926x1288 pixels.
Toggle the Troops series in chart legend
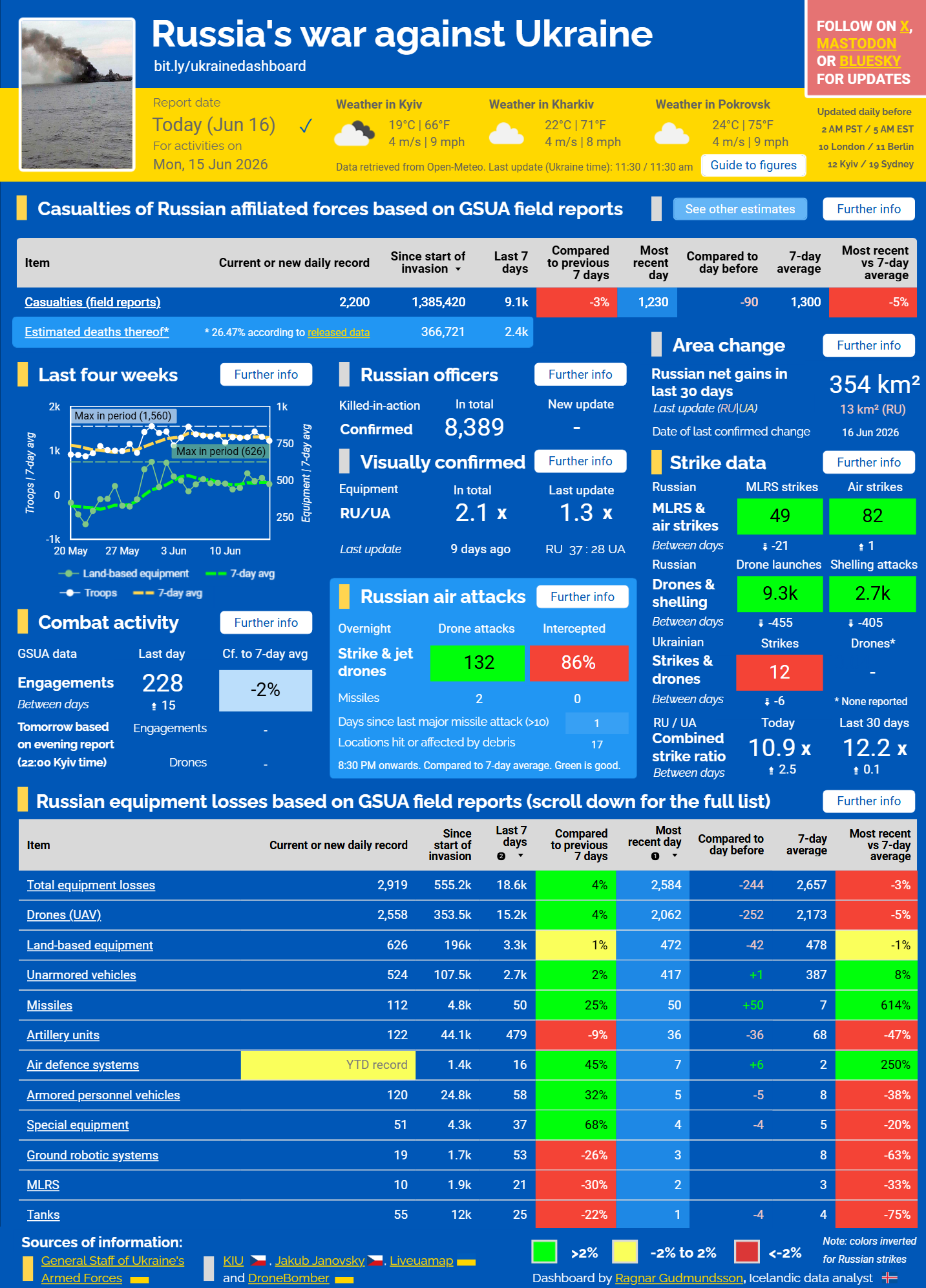89,593
